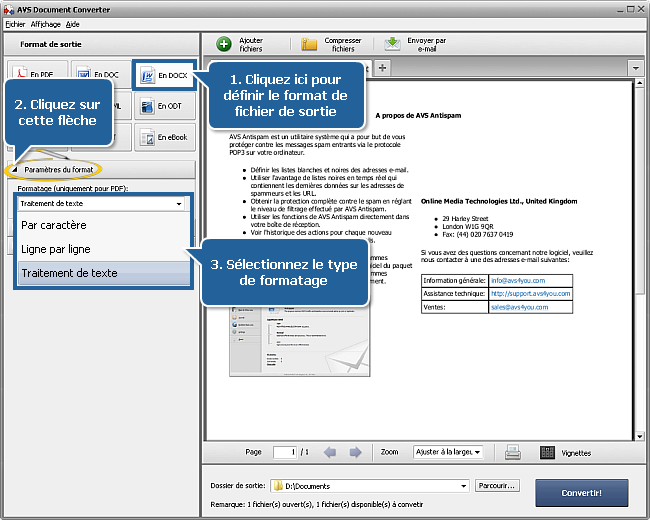The image size is (650, 520).
Task: Click the Parcourir... browse button
Action: 497,486
